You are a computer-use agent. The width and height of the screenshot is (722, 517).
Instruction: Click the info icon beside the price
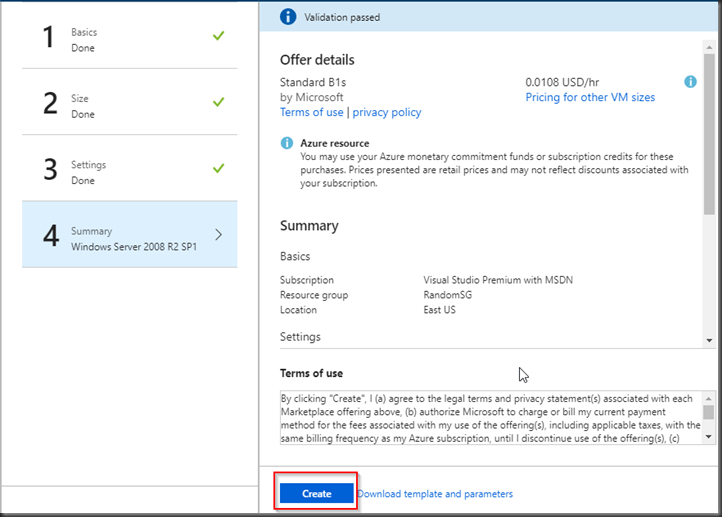690,82
